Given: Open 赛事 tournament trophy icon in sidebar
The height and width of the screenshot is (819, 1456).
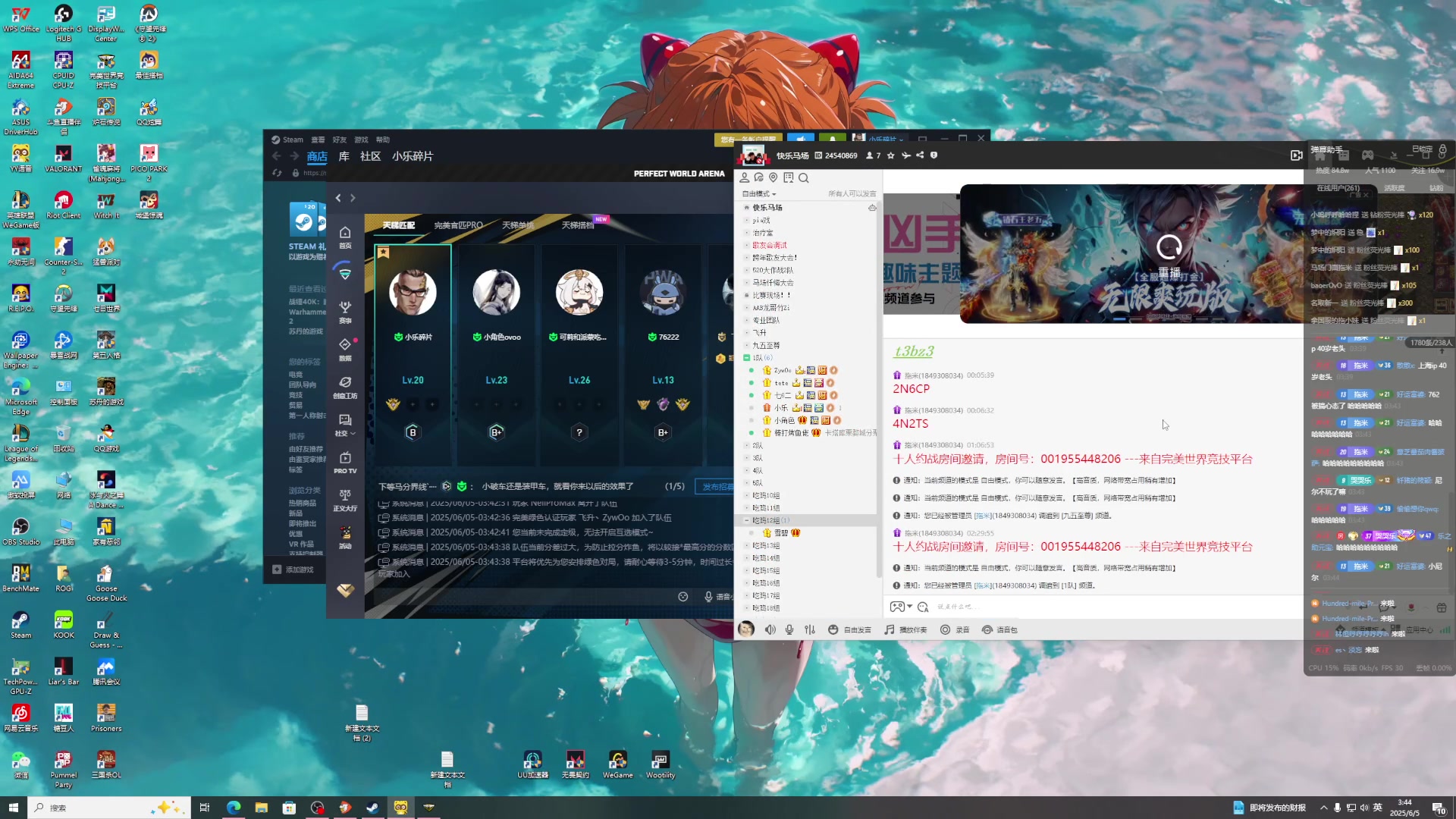Looking at the screenshot, I should click(345, 311).
